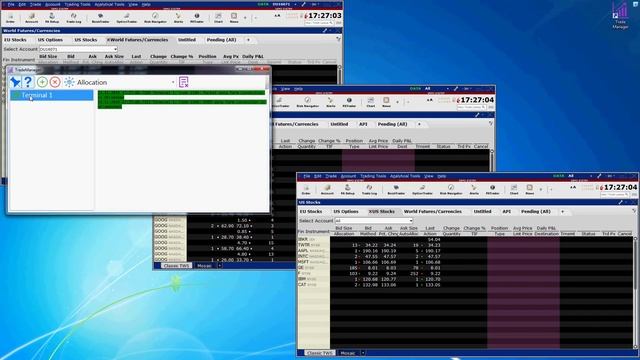This screenshot has height=360, width=640.
Task: Open FA Setup in the bottom-right TWS toolbar
Action: (347, 190)
